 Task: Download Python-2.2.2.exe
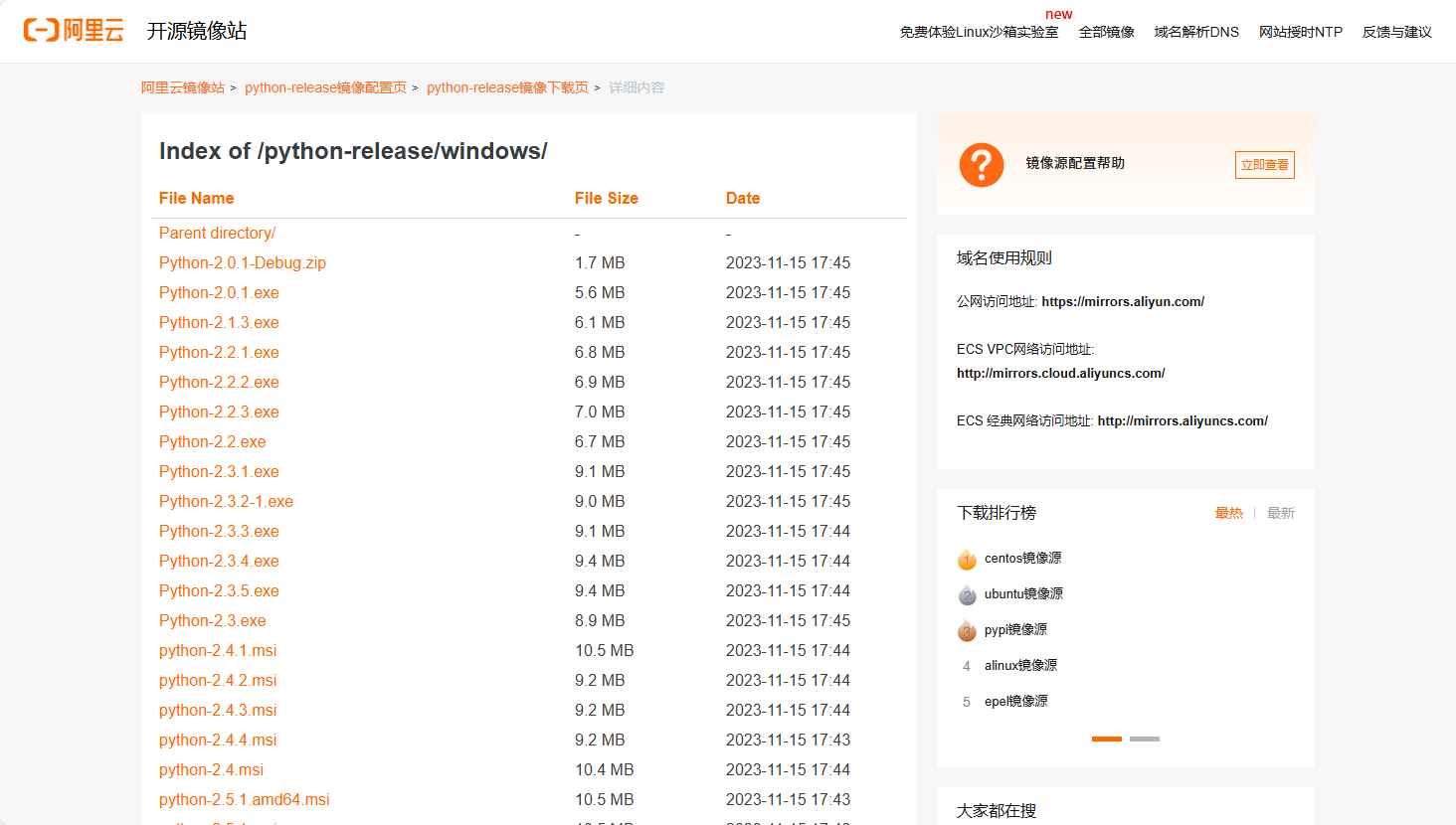click(x=219, y=382)
